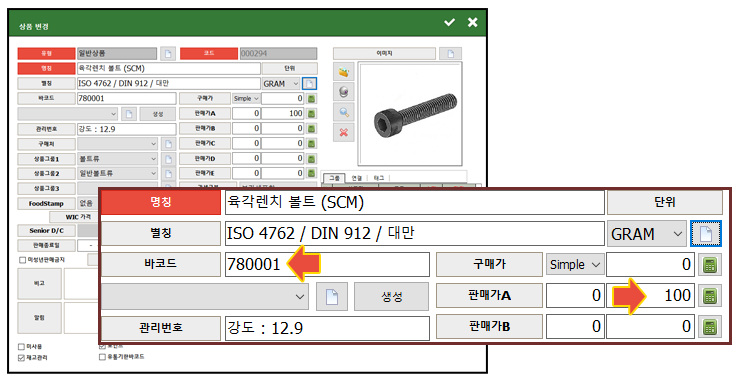Click the 판매종료일 button
Image resolution: width=740 pixels, height=384 pixels.
(x=46, y=245)
